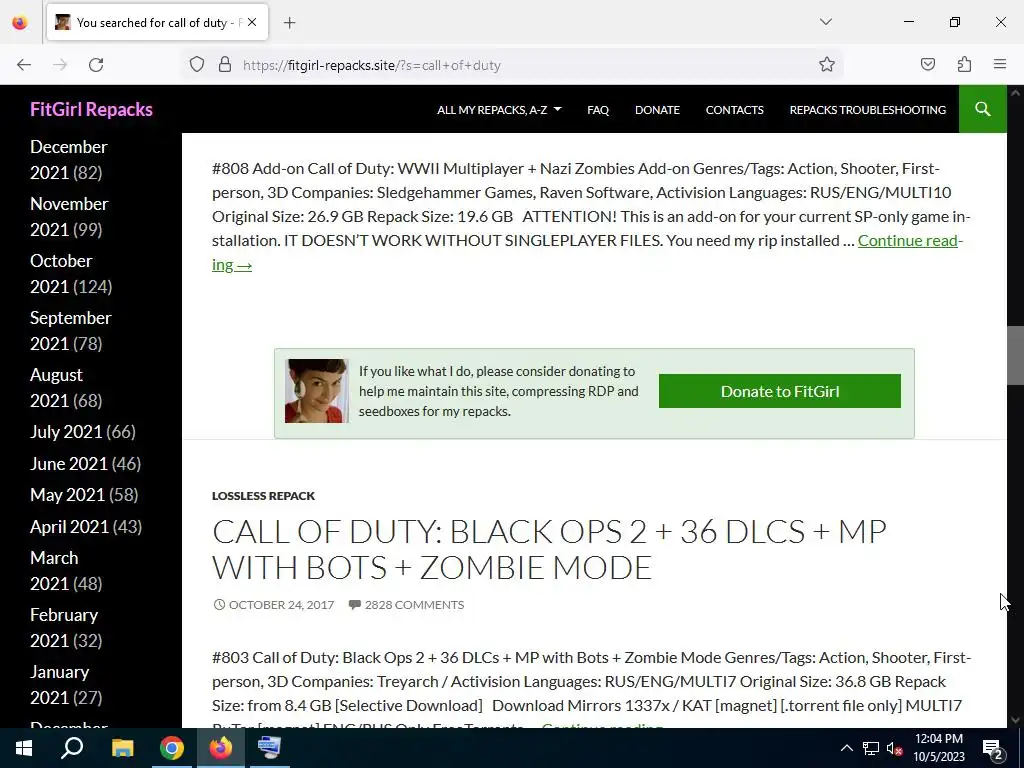Click the page vertical scrollbar thumb

pos(1015,355)
